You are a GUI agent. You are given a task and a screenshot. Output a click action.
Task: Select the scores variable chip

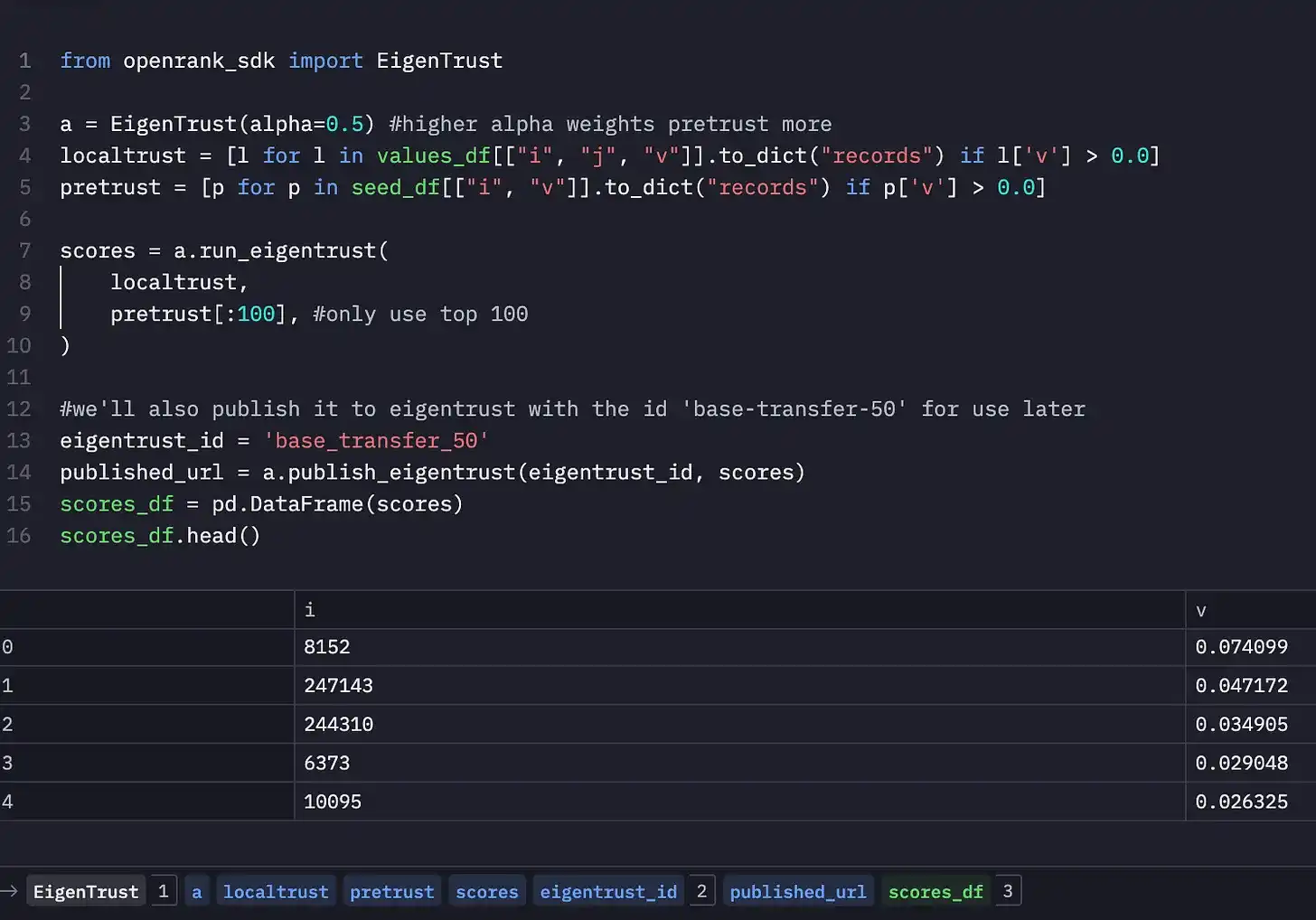(486, 891)
